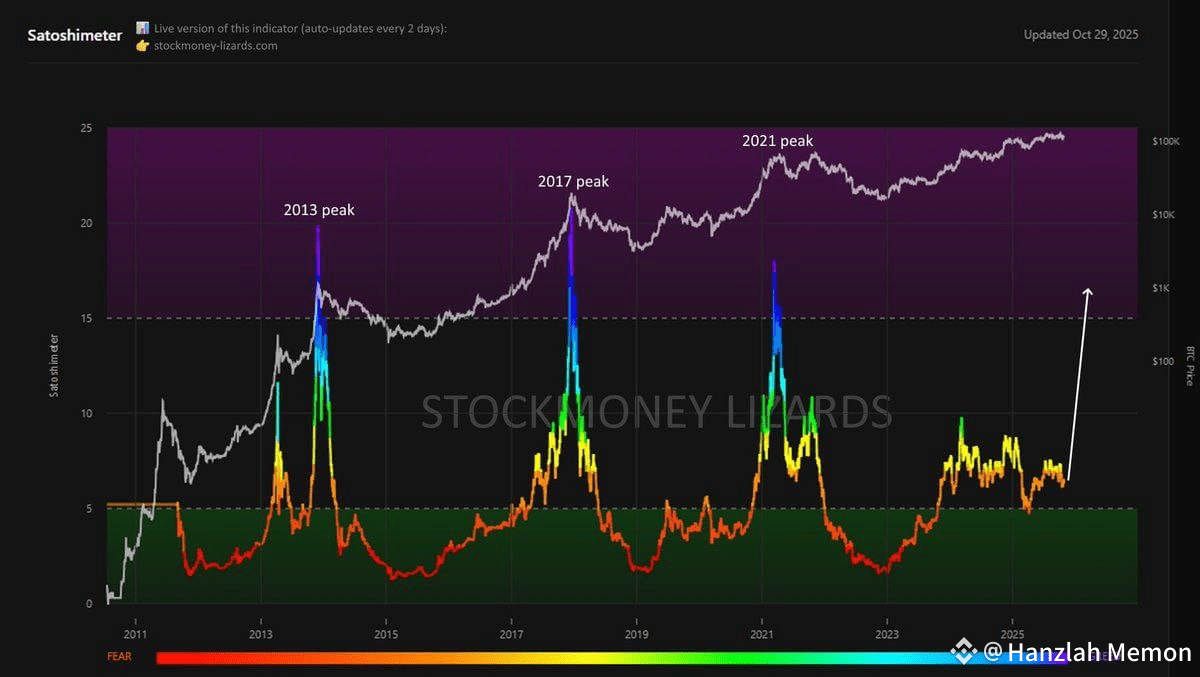Click the pointing hand emoji icon
The width and height of the screenshot is (1200, 677).
[x=142, y=45]
